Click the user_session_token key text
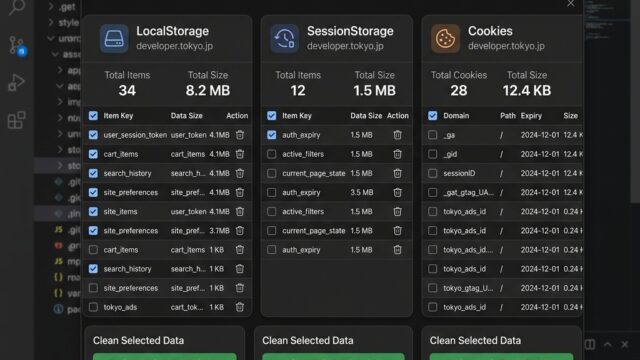The image size is (640, 360). [135, 135]
